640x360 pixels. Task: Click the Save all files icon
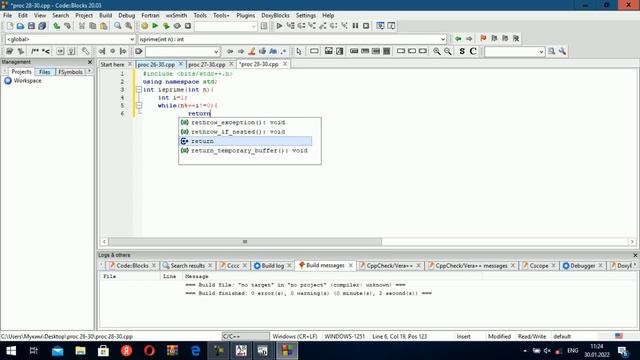click(x=42, y=26)
